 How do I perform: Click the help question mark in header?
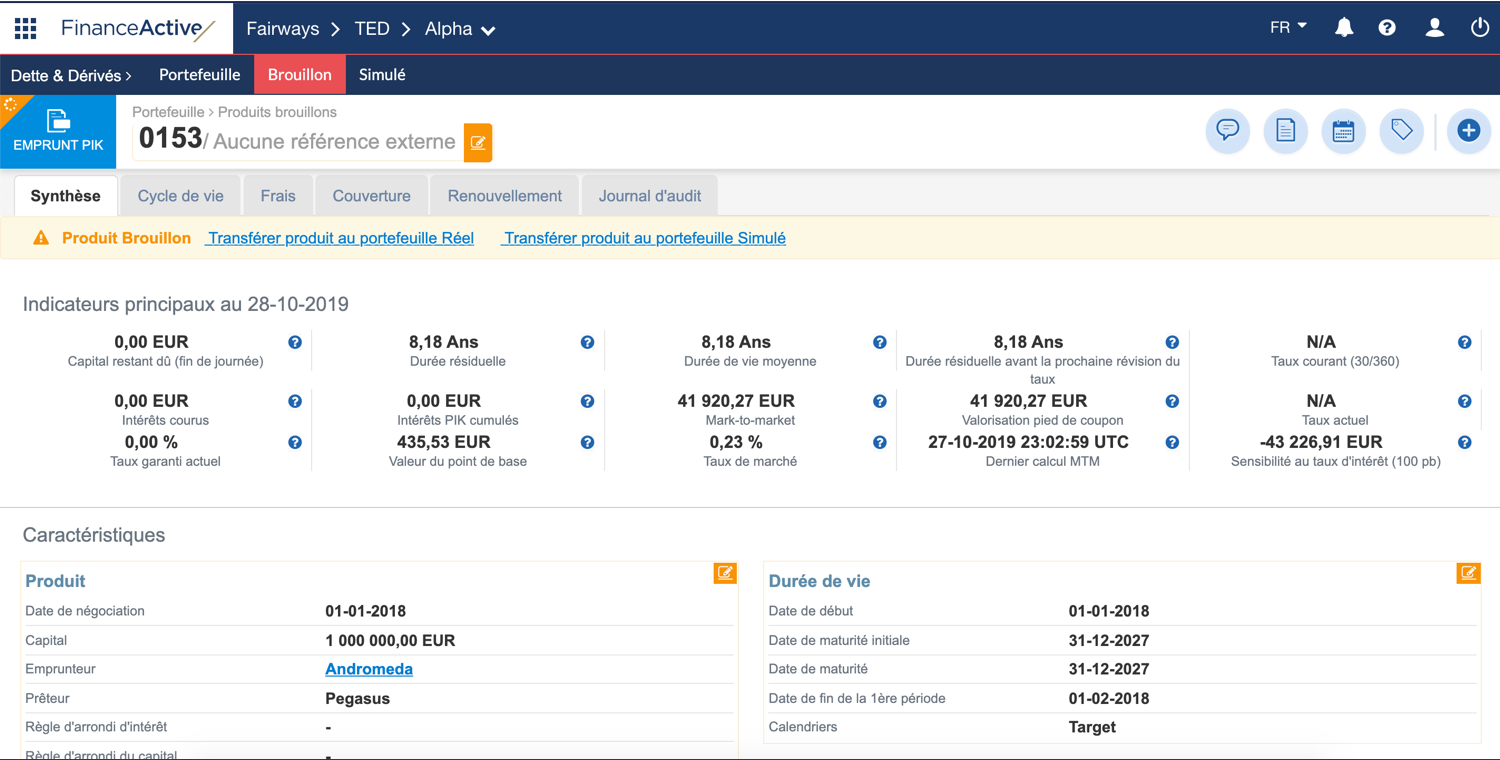(1387, 28)
